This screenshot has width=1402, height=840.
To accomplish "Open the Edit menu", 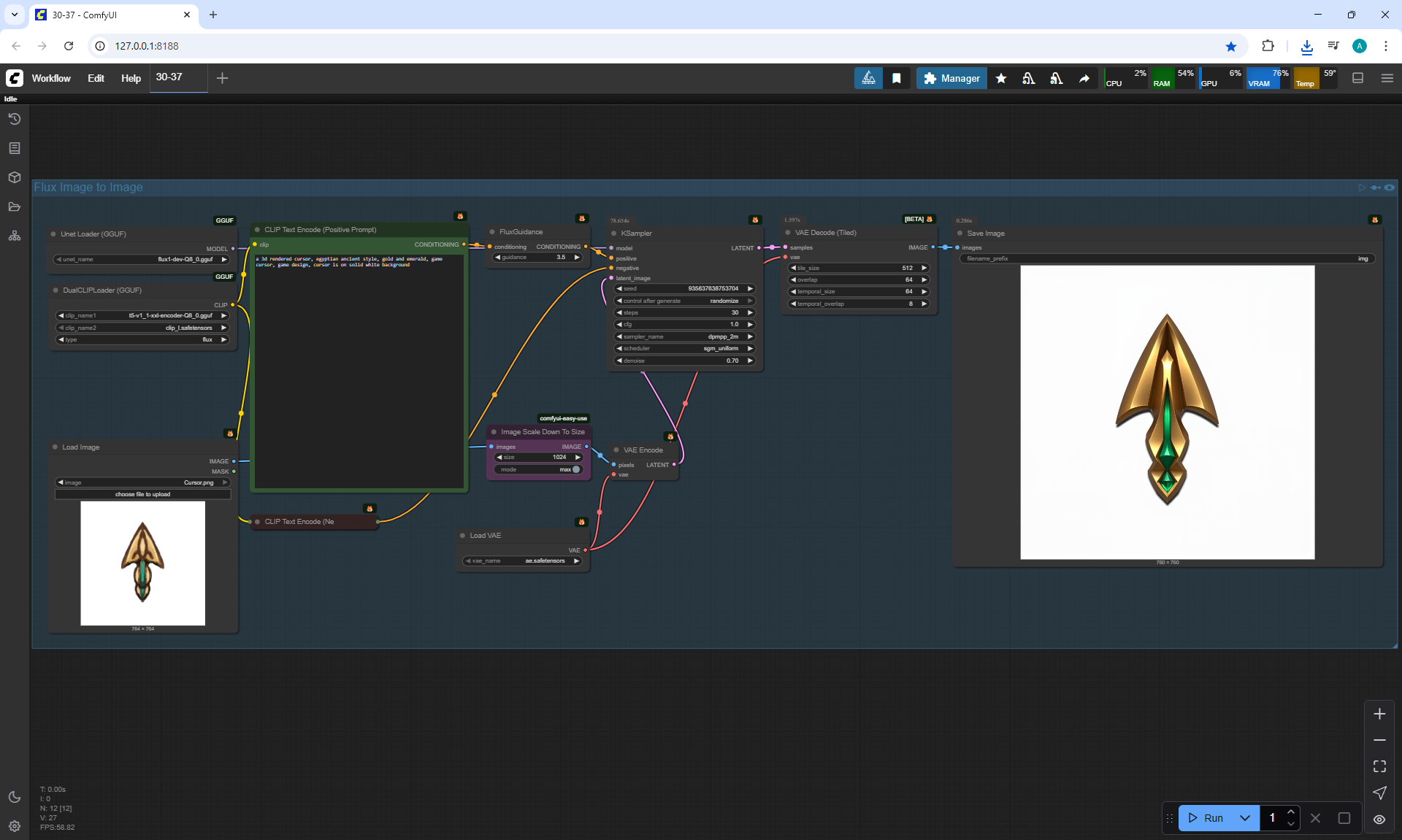I will tap(96, 78).
